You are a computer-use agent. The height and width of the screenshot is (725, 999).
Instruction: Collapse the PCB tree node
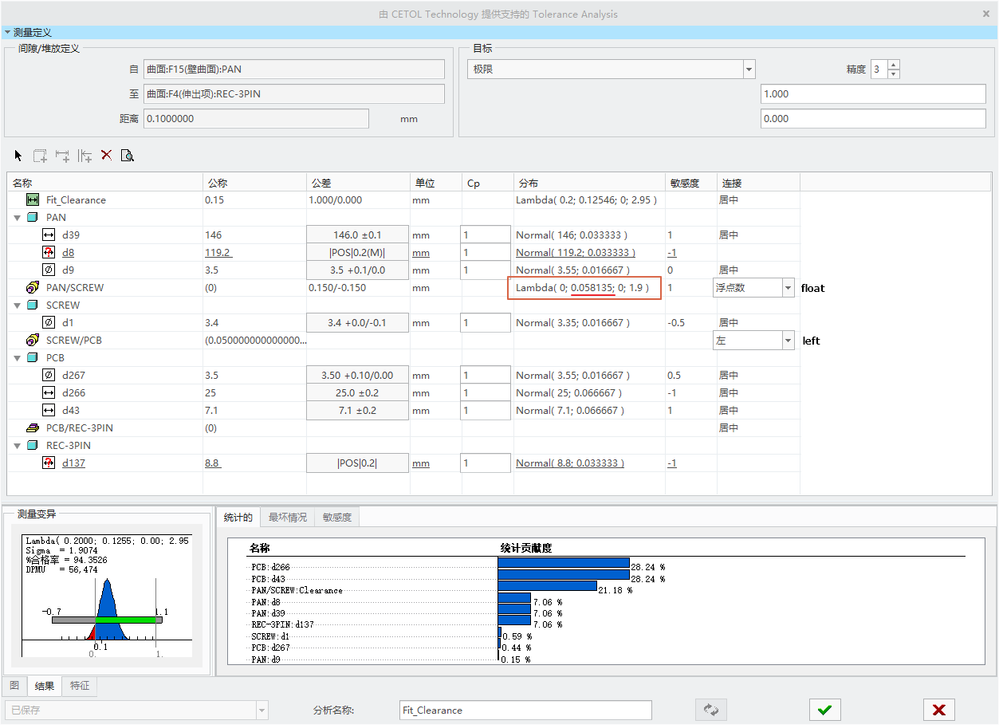pos(17,358)
